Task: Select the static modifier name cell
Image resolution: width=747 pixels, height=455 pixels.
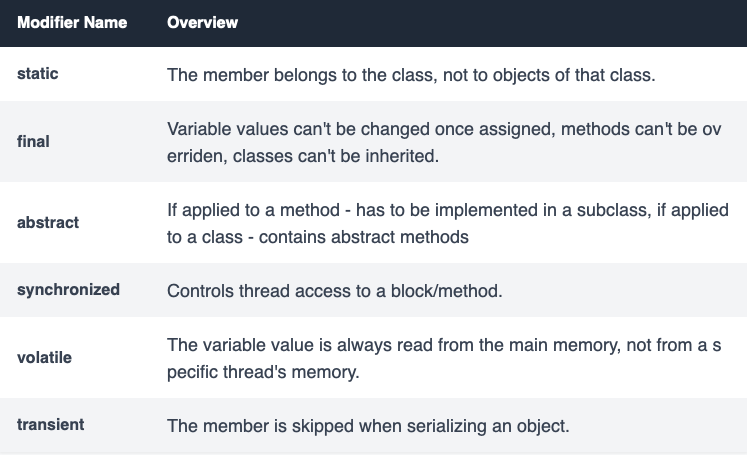Action: 39,74
